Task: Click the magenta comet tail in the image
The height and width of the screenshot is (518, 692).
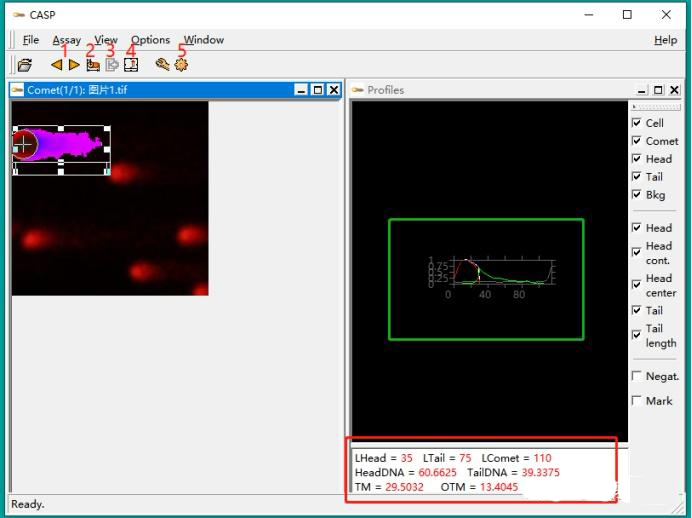Action: tap(68, 144)
